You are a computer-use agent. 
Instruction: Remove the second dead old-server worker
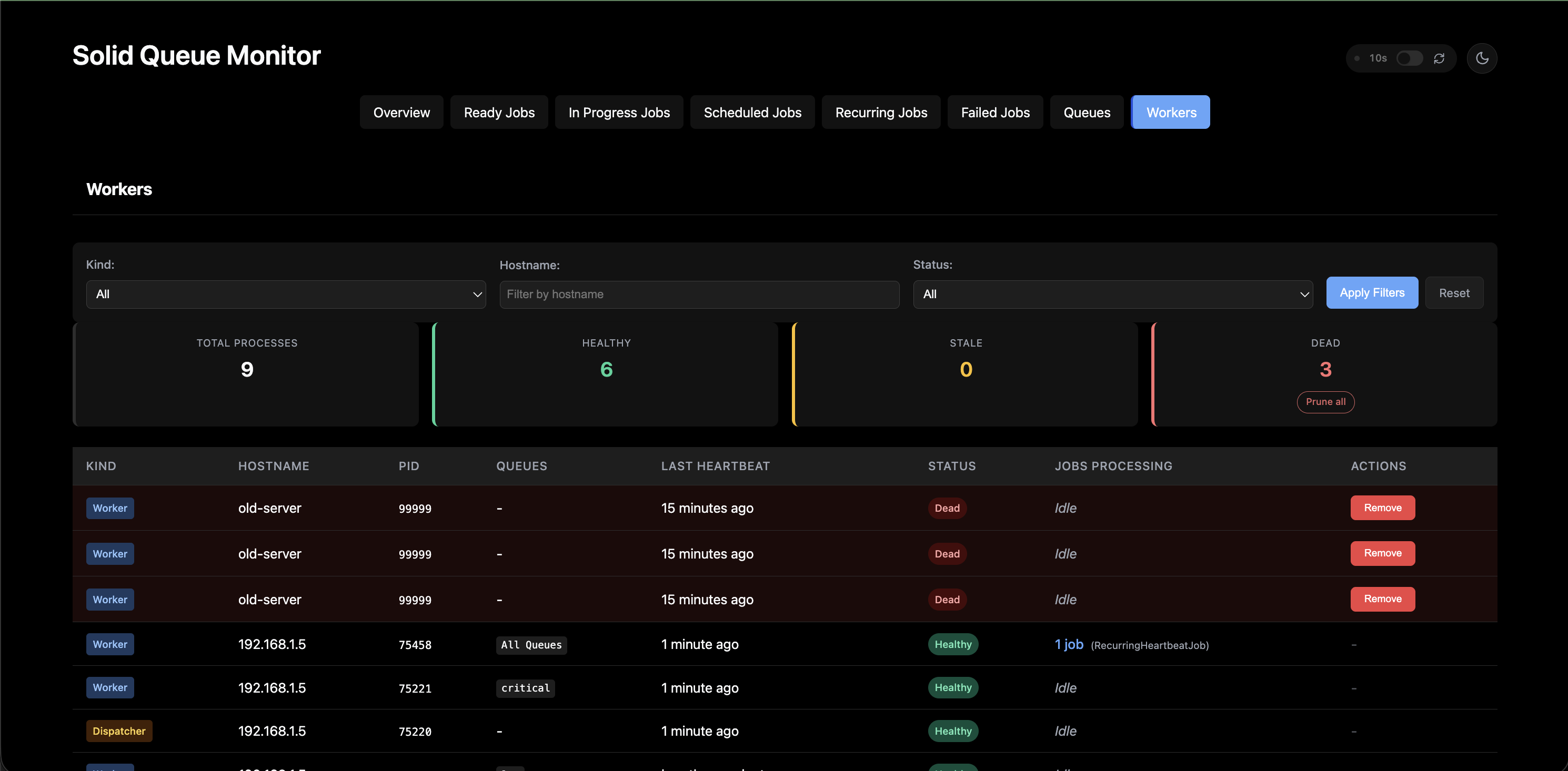click(x=1382, y=553)
